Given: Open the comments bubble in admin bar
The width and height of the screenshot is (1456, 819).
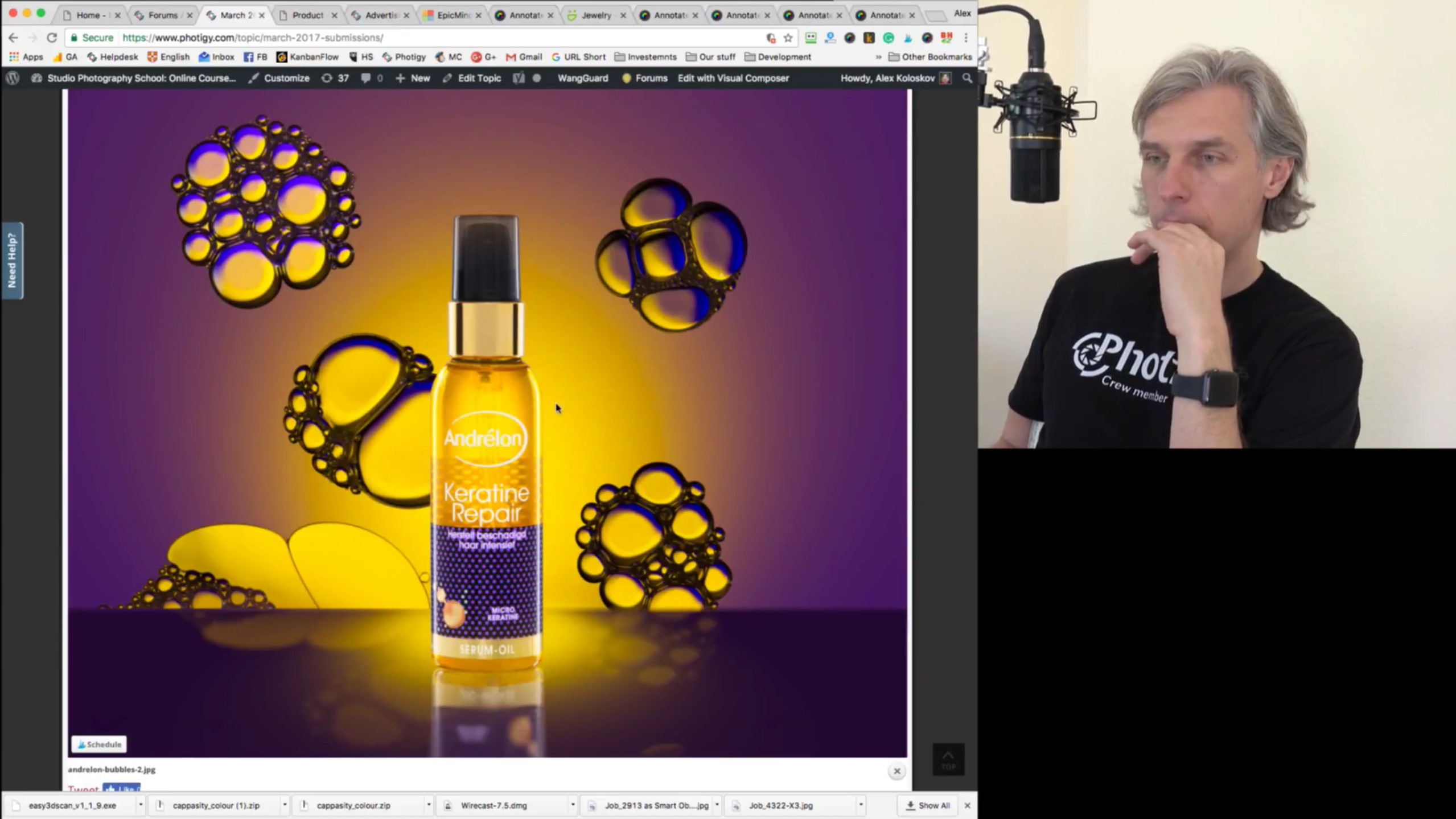Looking at the screenshot, I should coord(372,78).
